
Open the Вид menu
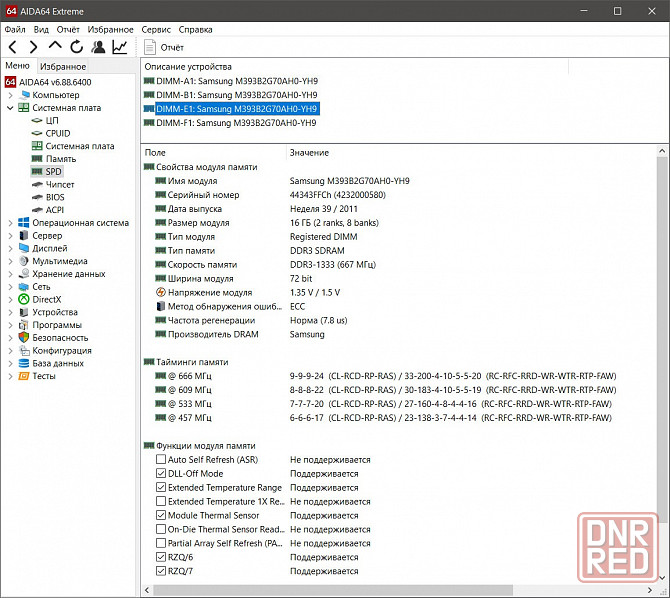click(x=41, y=29)
